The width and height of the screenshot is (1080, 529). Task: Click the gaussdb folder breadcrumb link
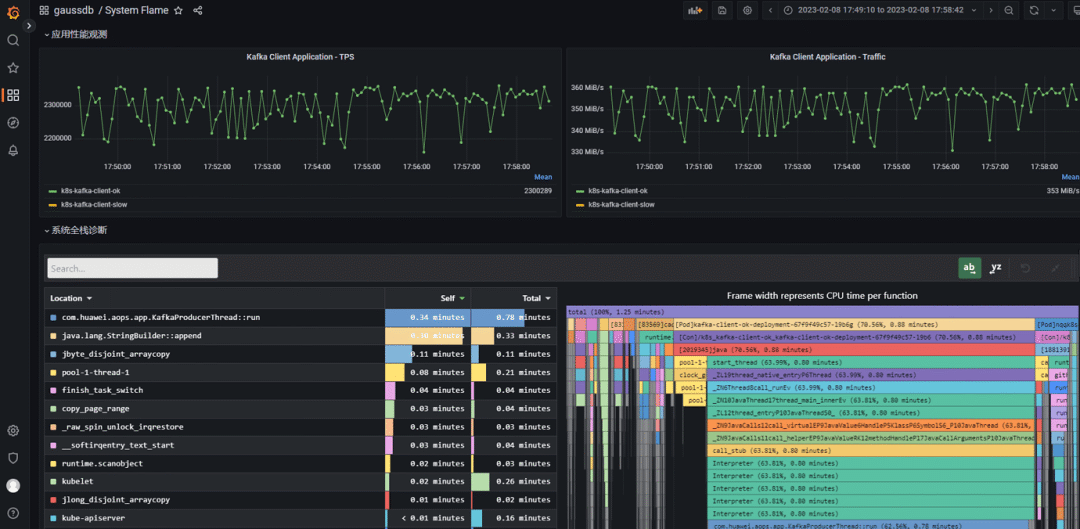(74, 10)
